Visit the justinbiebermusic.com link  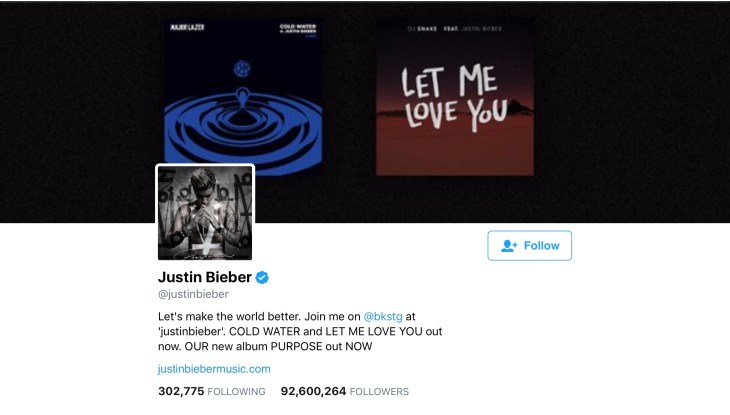coord(214,369)
